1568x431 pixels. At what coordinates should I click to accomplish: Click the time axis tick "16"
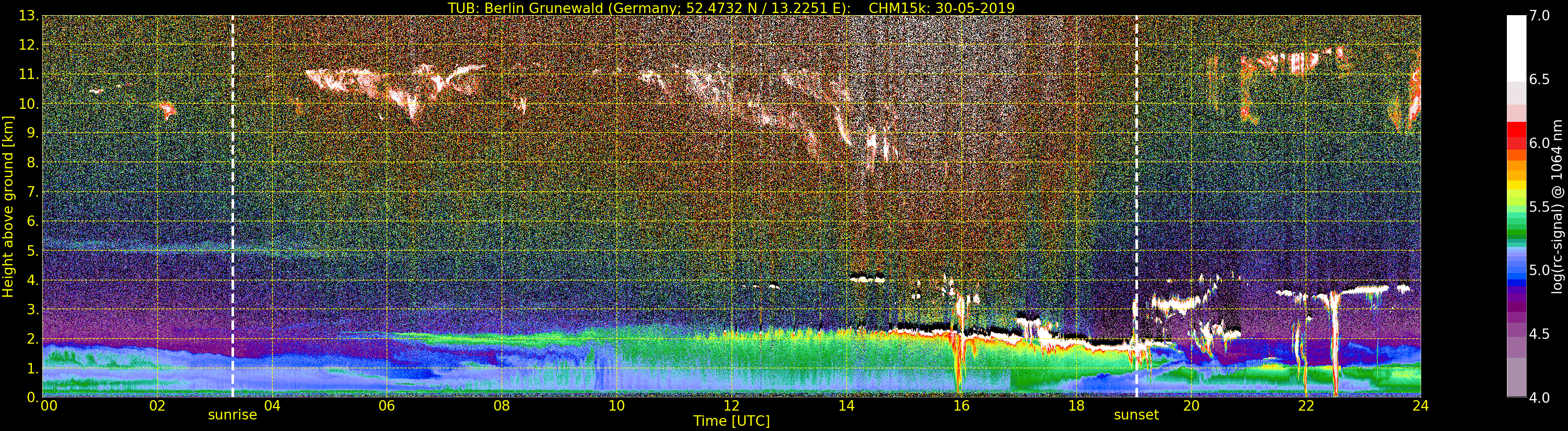tap(961, 406)
